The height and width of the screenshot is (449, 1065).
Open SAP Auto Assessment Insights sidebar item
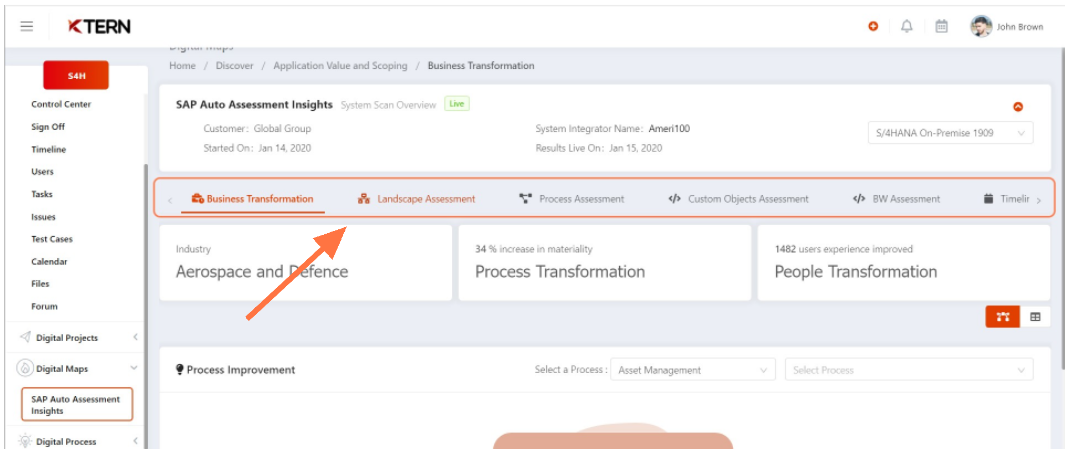(77, 405)
